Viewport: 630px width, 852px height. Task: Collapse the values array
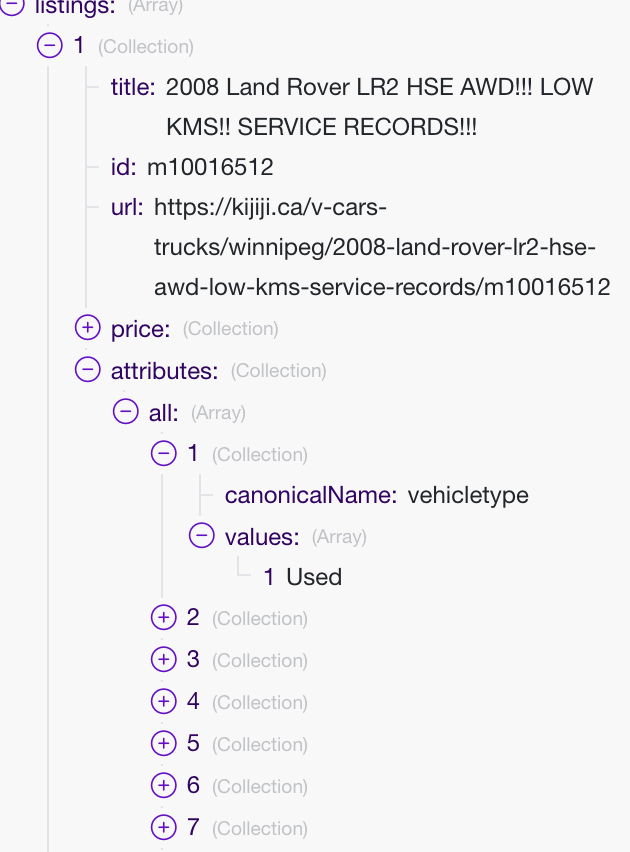(x=202, y=536)
